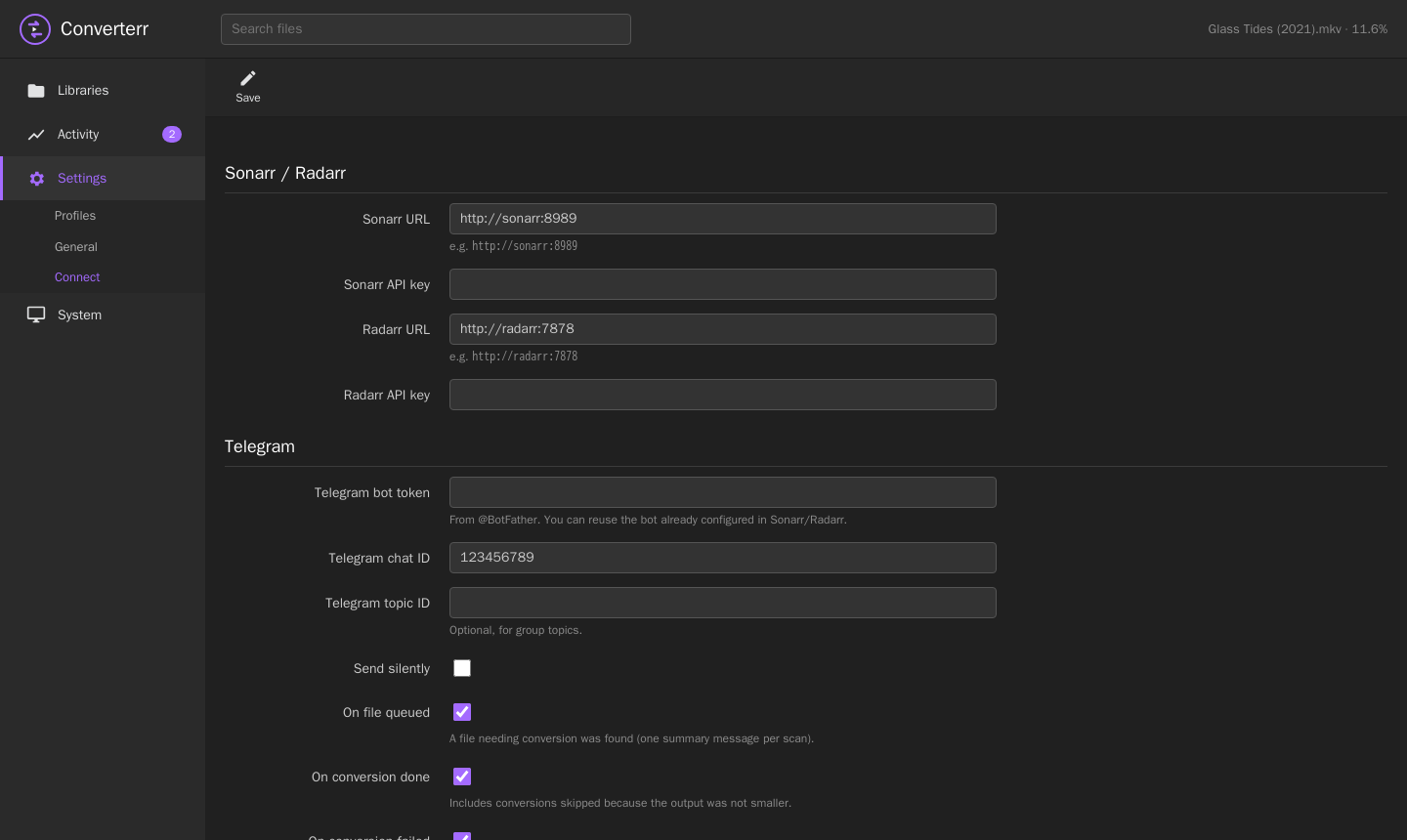
Task: Click the Sonarr URL field
Action: 723,219
